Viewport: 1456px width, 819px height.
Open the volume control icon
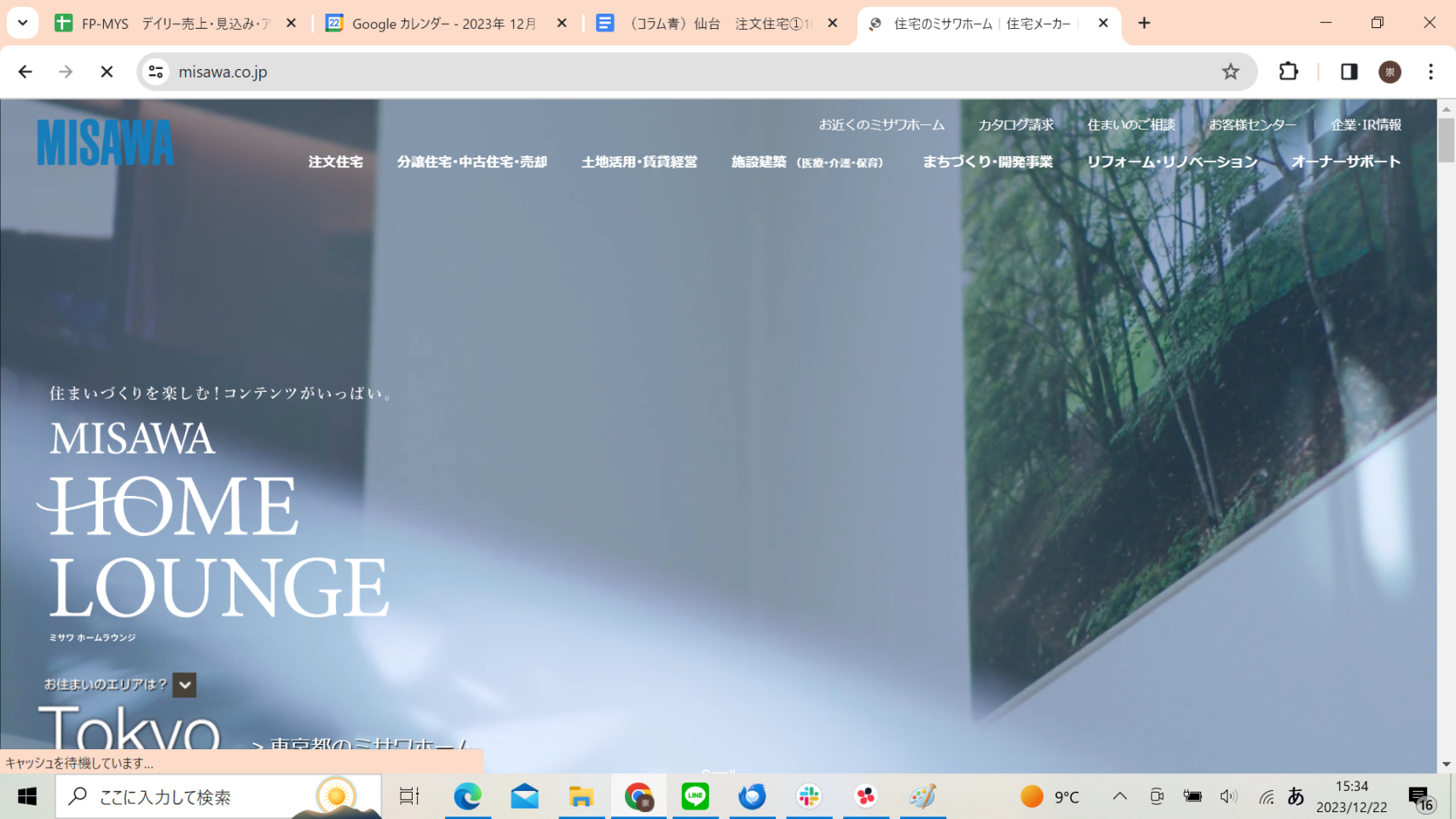(x=1228, y=797)
